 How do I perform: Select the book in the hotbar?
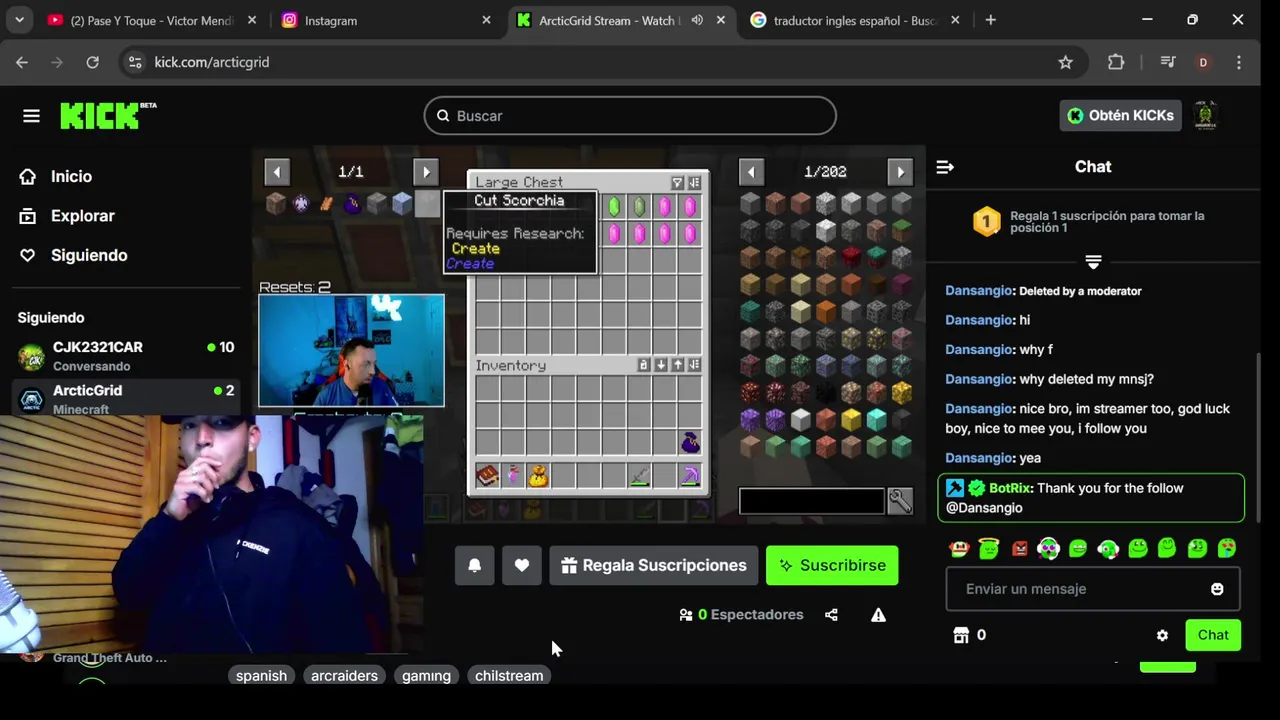pyautogui.click(x=487, y=477)
